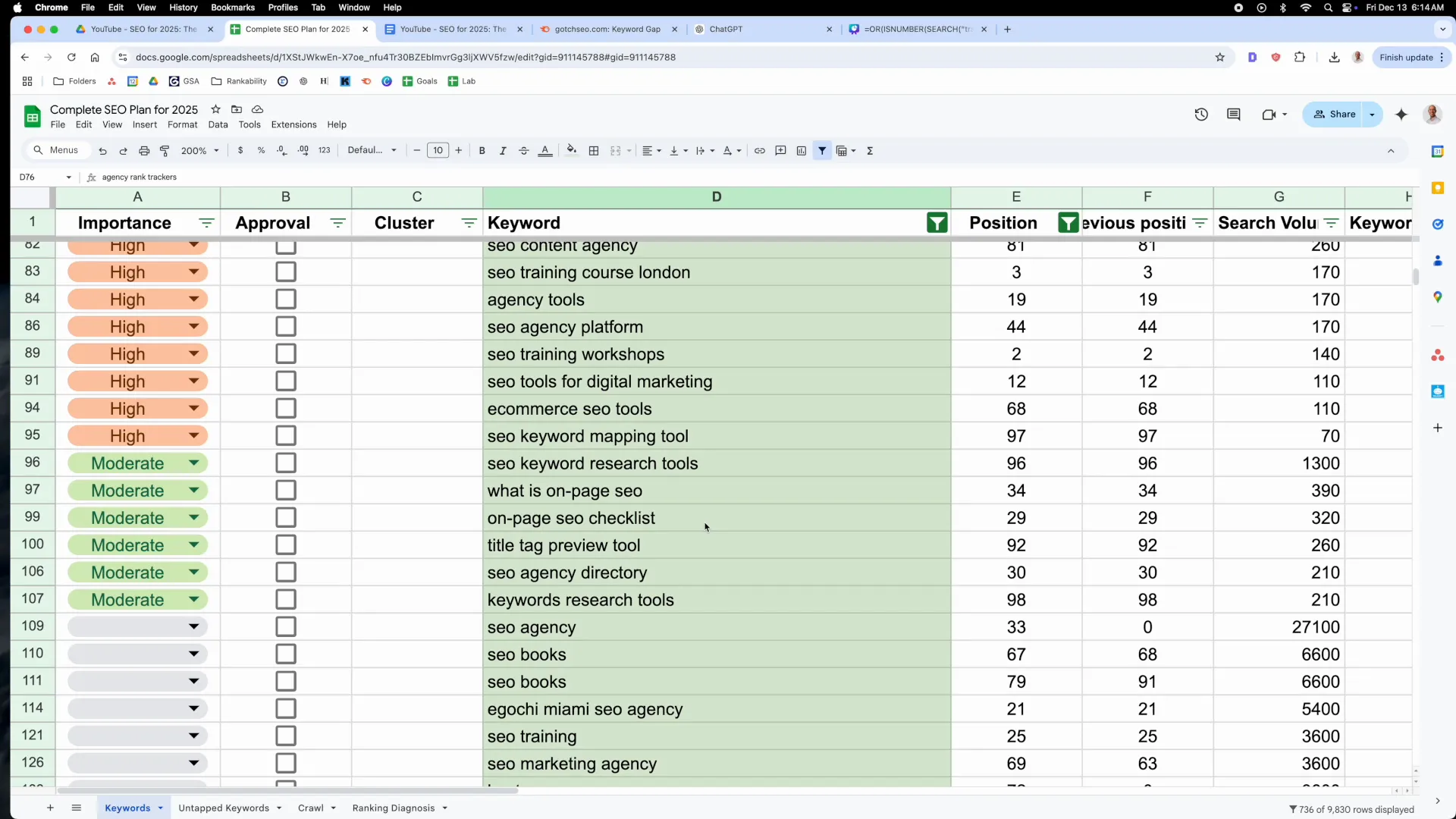Check the Approval checkbox next to agency tools
The height and width of the screenshot is (819, 1456).
pos(286,299)
